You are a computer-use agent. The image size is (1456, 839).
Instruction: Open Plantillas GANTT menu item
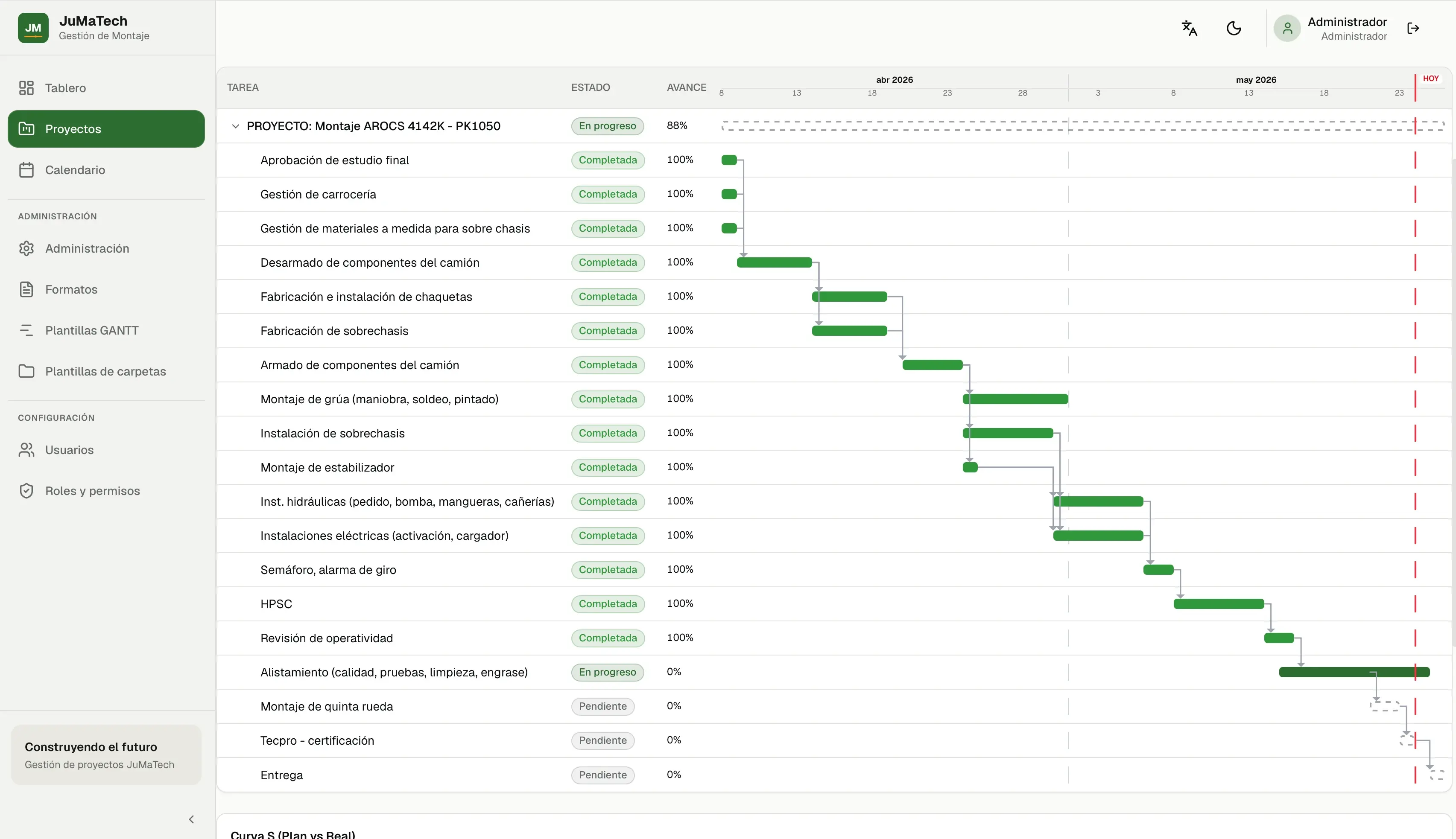point(106,330)
